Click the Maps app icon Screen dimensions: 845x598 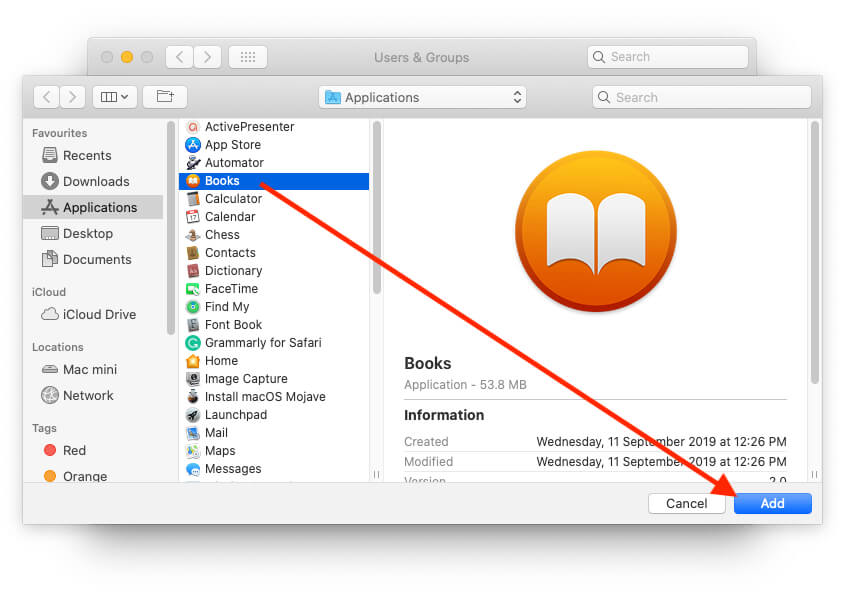tap(193, 451)
